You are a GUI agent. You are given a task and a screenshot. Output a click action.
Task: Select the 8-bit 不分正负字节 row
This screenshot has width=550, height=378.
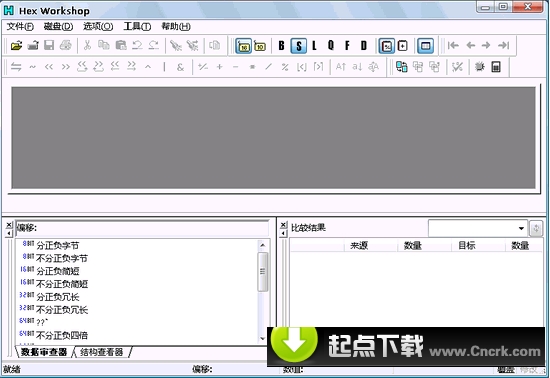(x=137, y=258)
